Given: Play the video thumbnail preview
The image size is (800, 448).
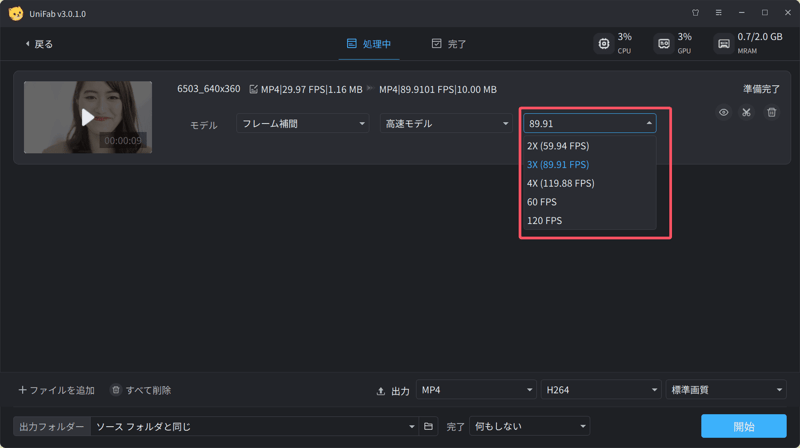Looking at the screenshot, I should click(88, 117).
